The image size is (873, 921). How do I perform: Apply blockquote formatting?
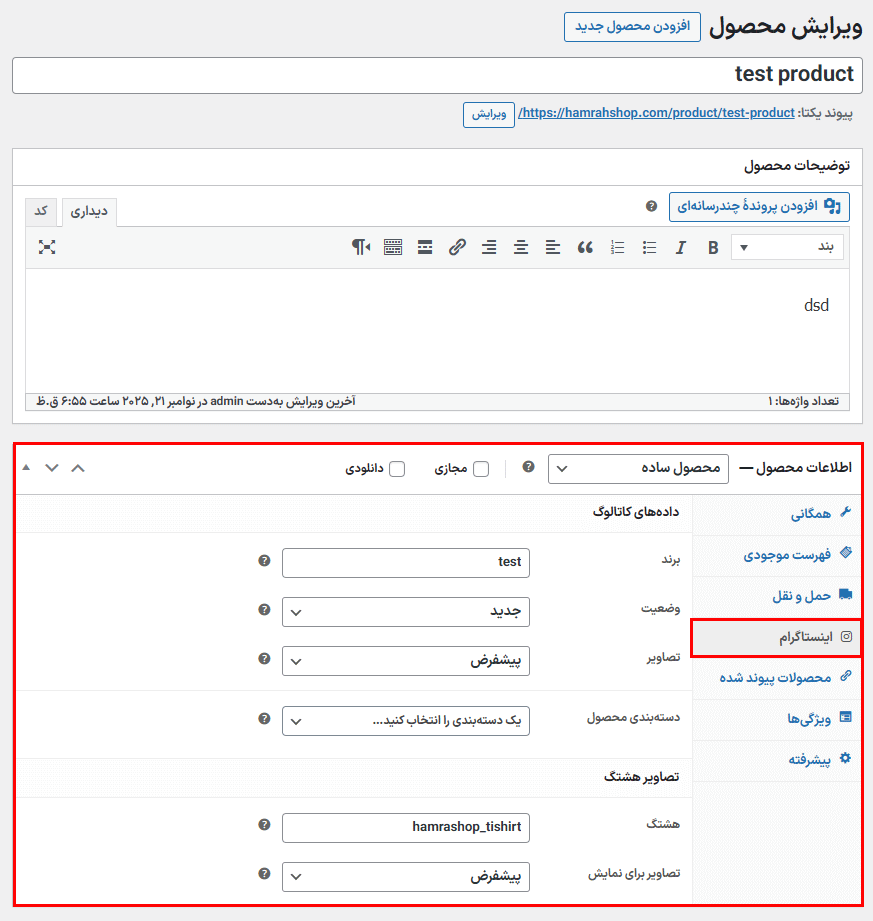tap(585, 248)
